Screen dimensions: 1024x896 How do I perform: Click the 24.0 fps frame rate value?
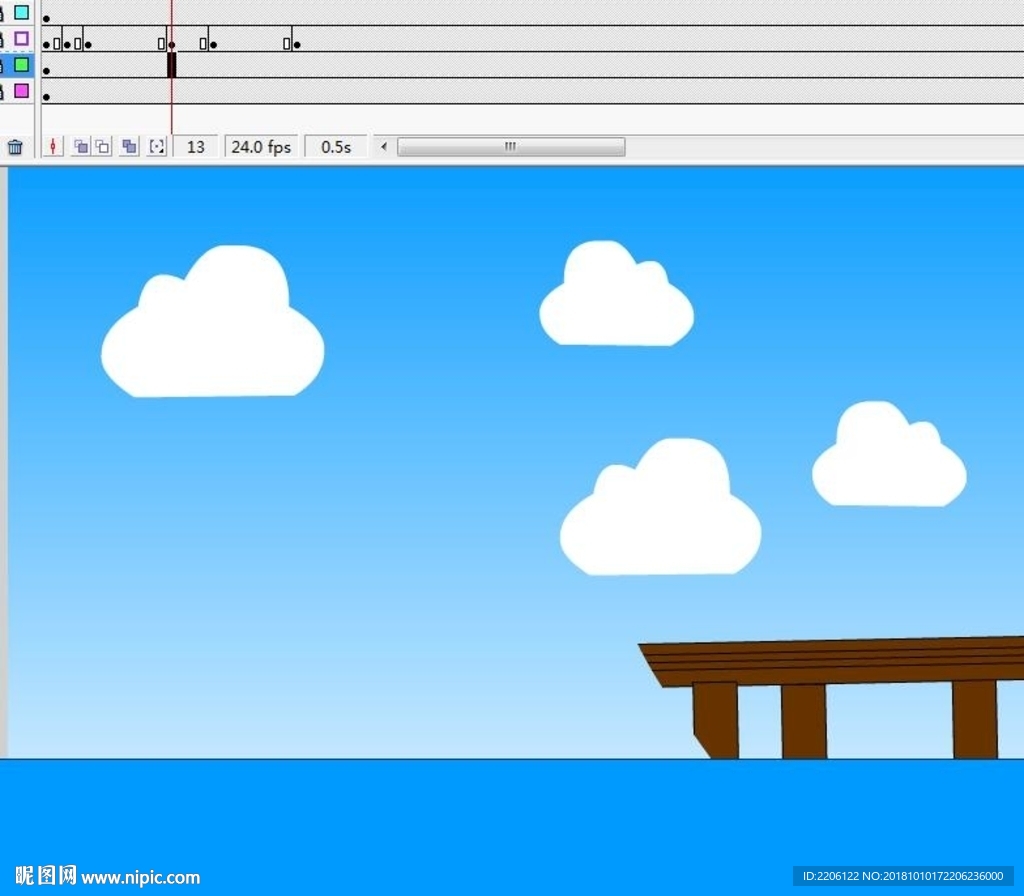(x=261, y=147)
